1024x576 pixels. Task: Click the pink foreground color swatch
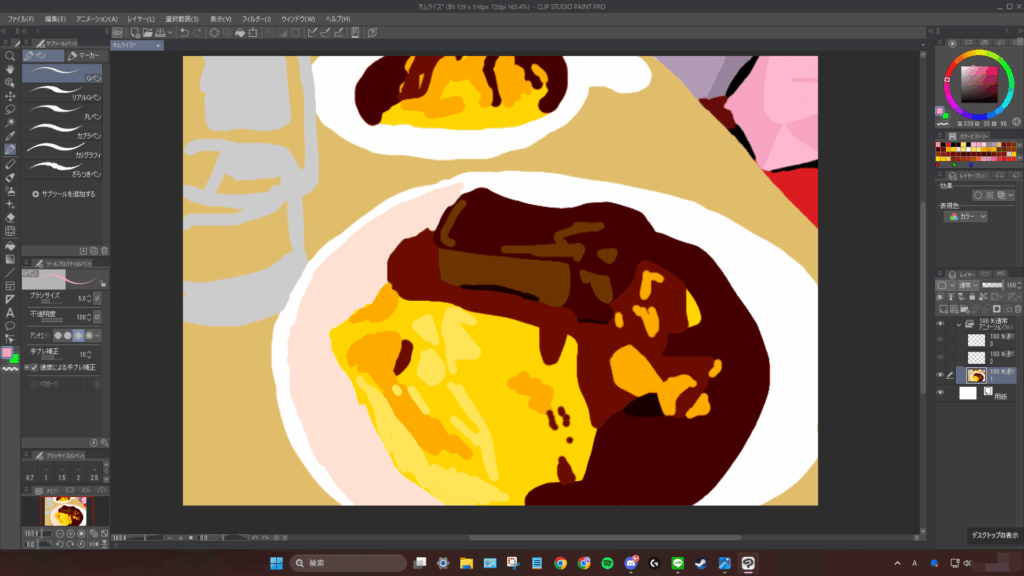[8, 352]
